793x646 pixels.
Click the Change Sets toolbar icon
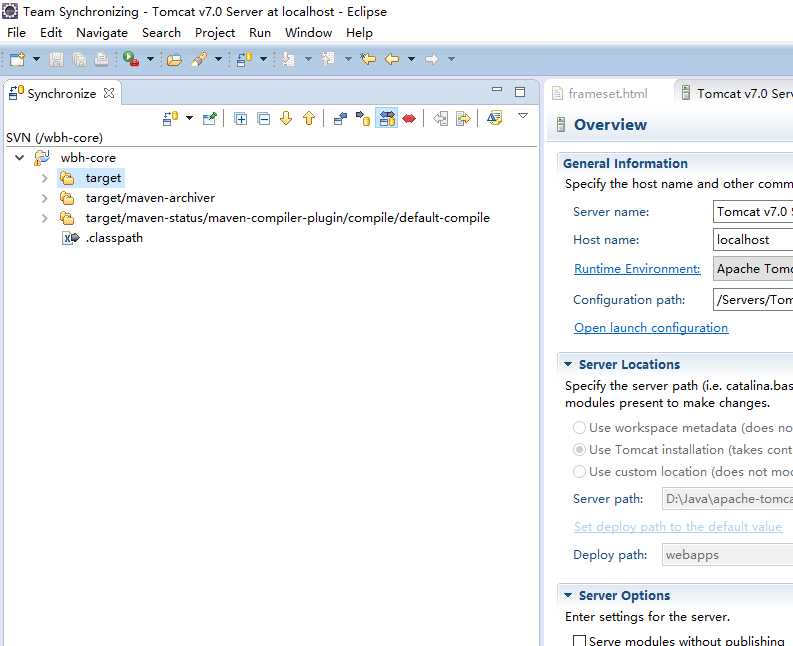[x=494, y=118]
